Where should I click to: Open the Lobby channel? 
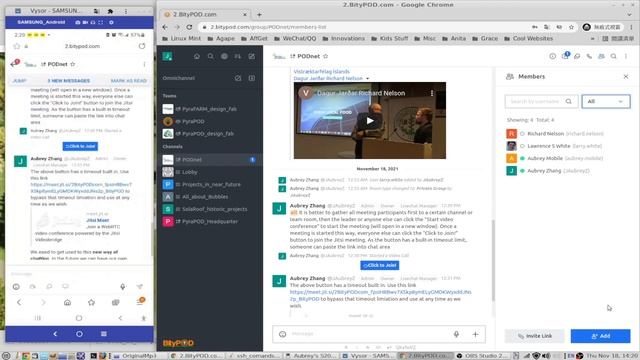tap(210, 172)
